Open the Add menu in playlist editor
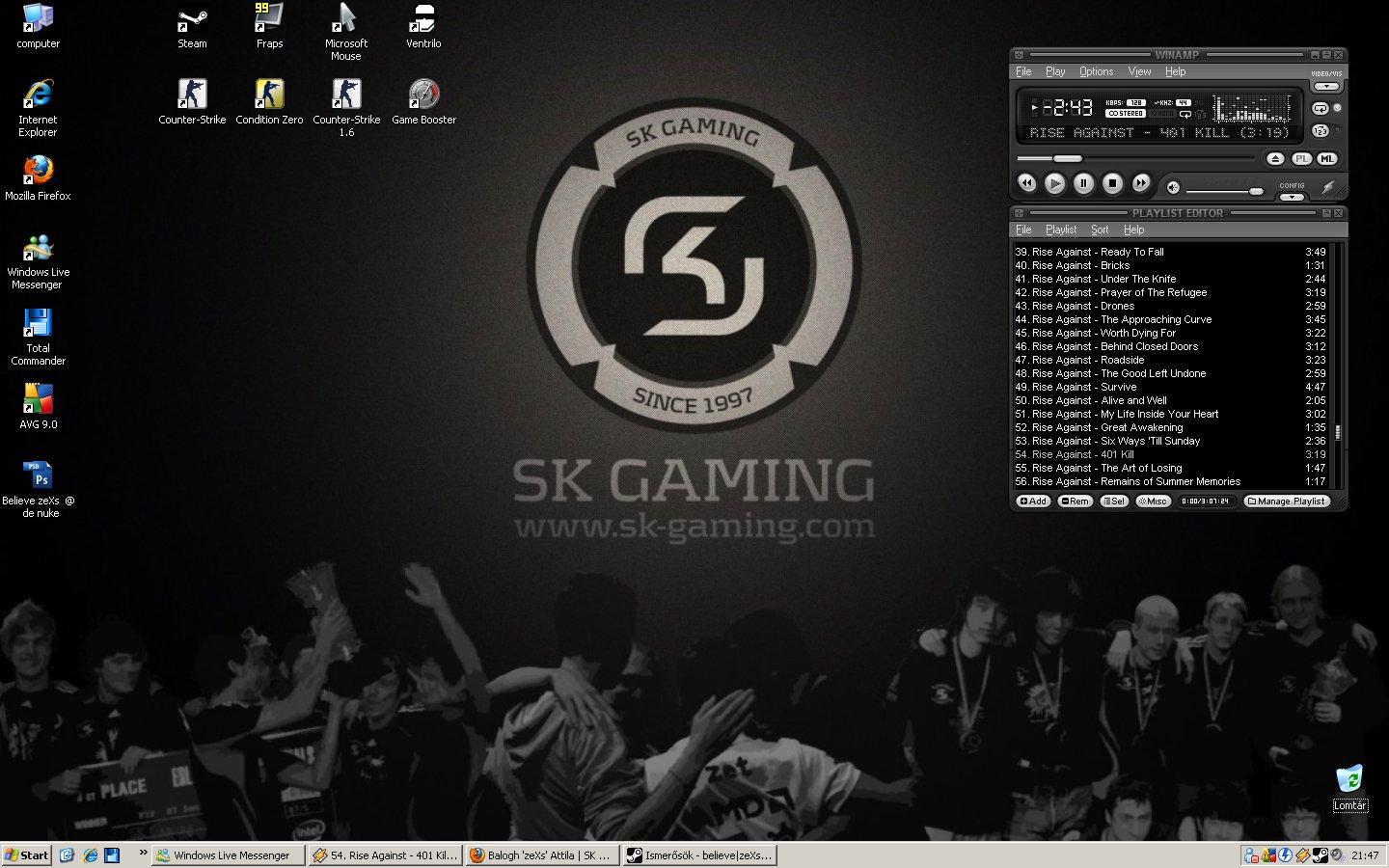Screen dimensions: 1389x868 1033,502
